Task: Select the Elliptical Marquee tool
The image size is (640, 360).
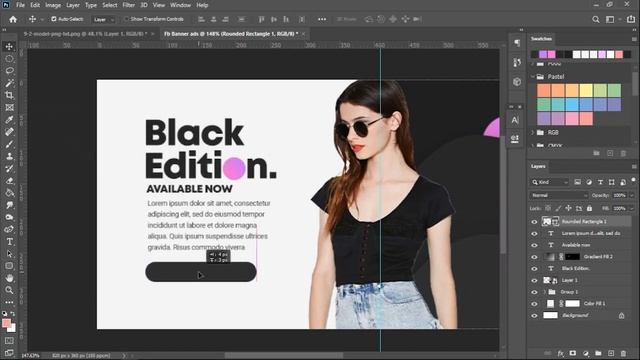Action: tap(9, 59)
